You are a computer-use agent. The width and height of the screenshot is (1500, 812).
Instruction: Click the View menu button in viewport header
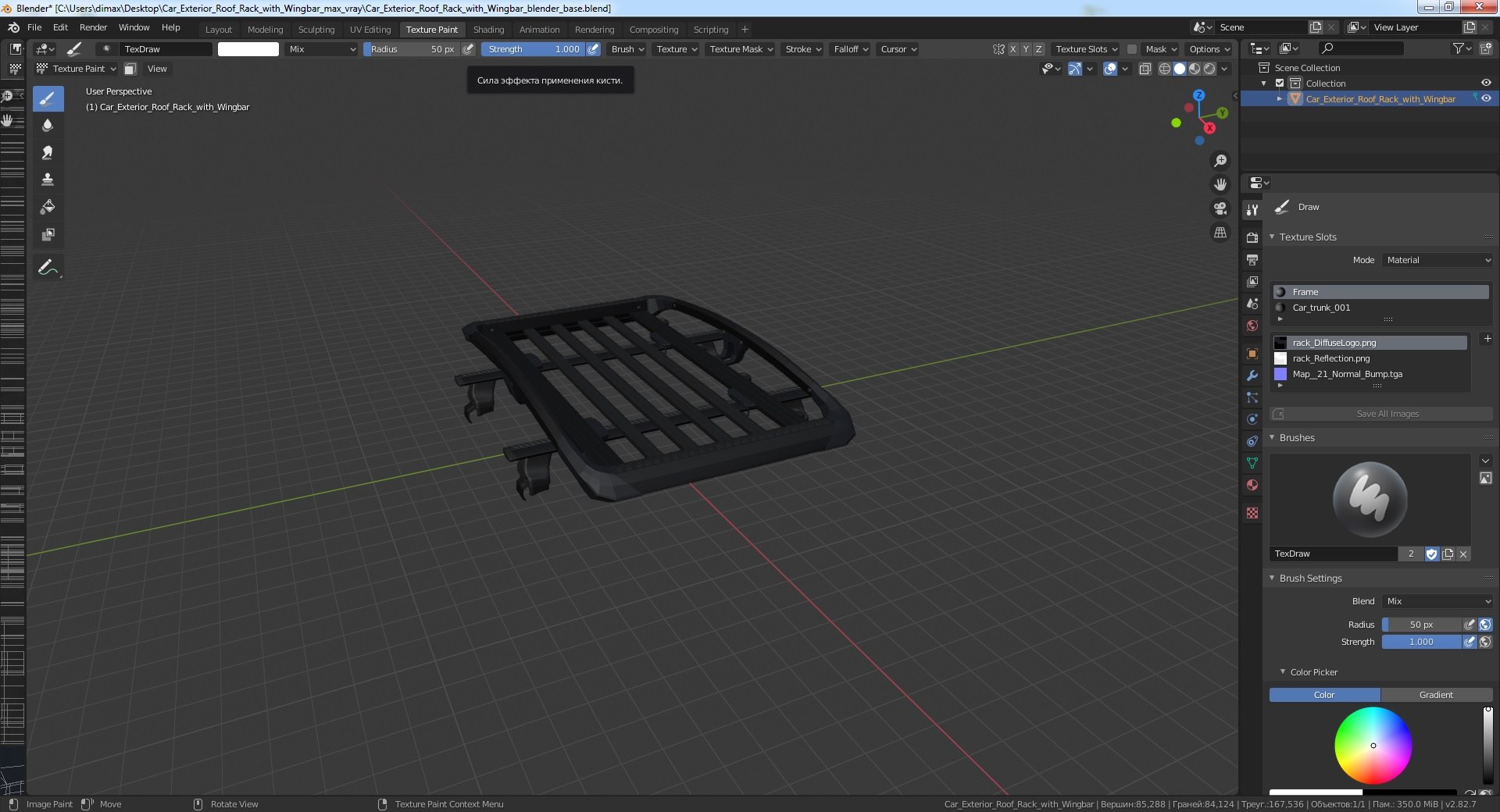click(157, 69)
